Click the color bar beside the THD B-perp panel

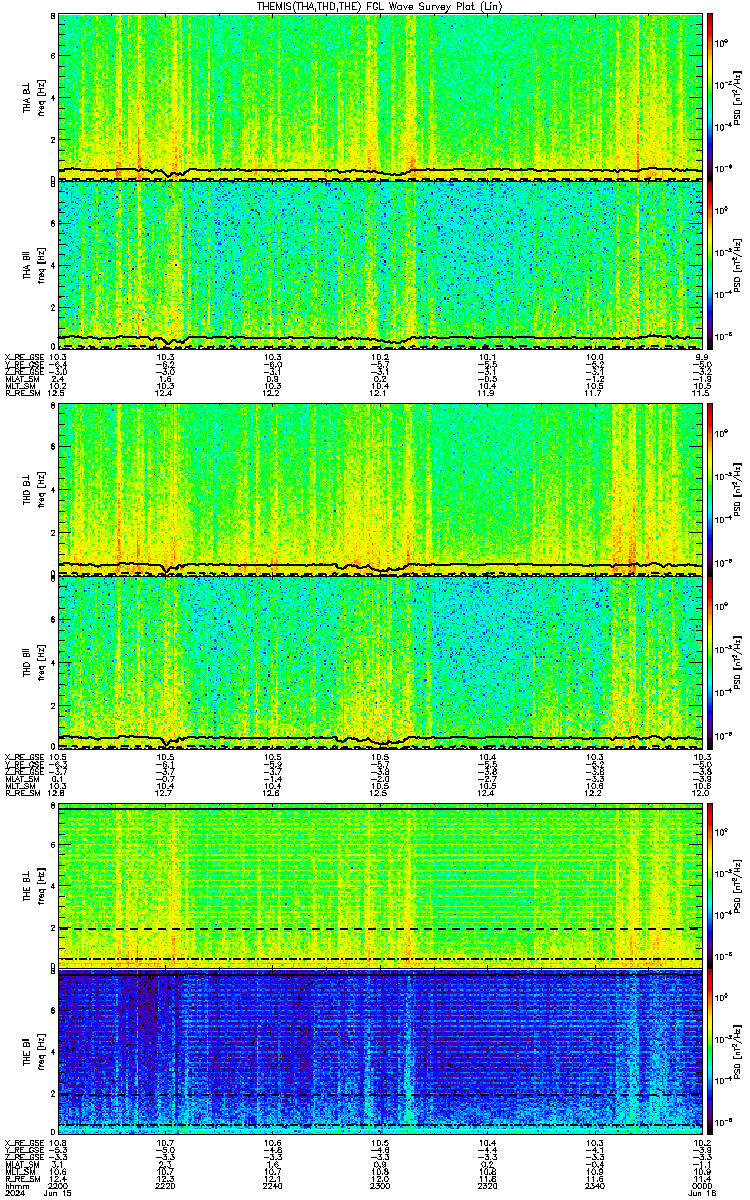(x=710, y=490)
